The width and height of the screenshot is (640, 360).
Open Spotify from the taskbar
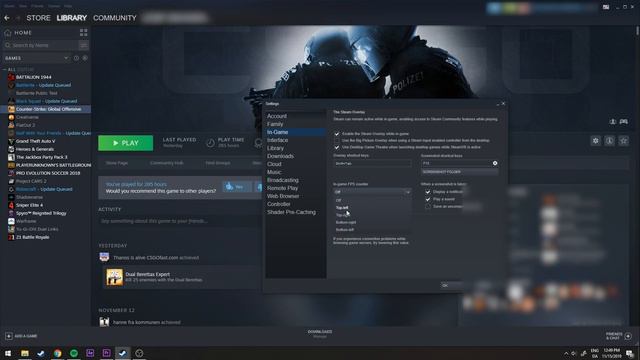pyautogui.click(x=74, y=353)
